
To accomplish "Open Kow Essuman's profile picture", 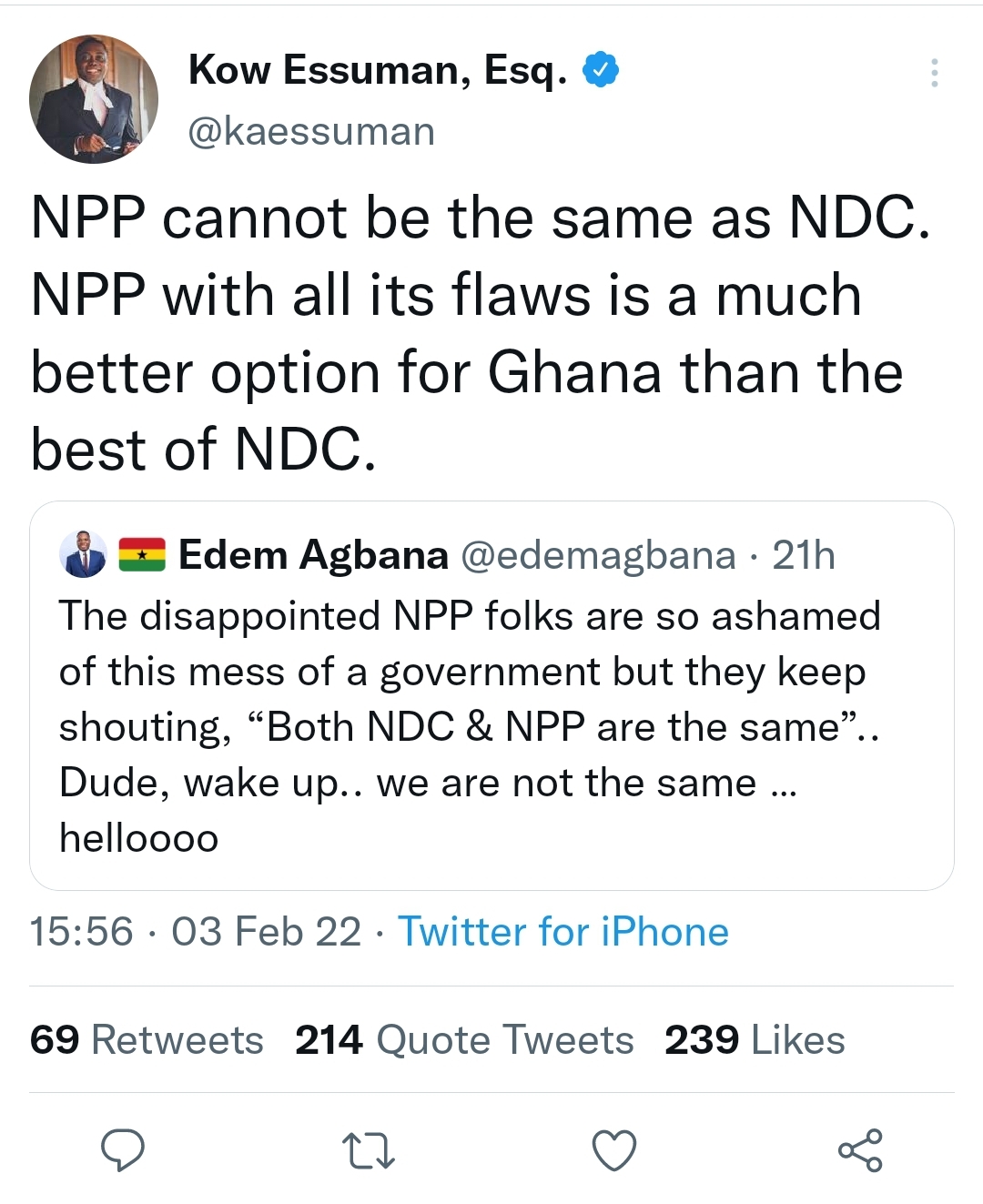I will pos(94,99).
